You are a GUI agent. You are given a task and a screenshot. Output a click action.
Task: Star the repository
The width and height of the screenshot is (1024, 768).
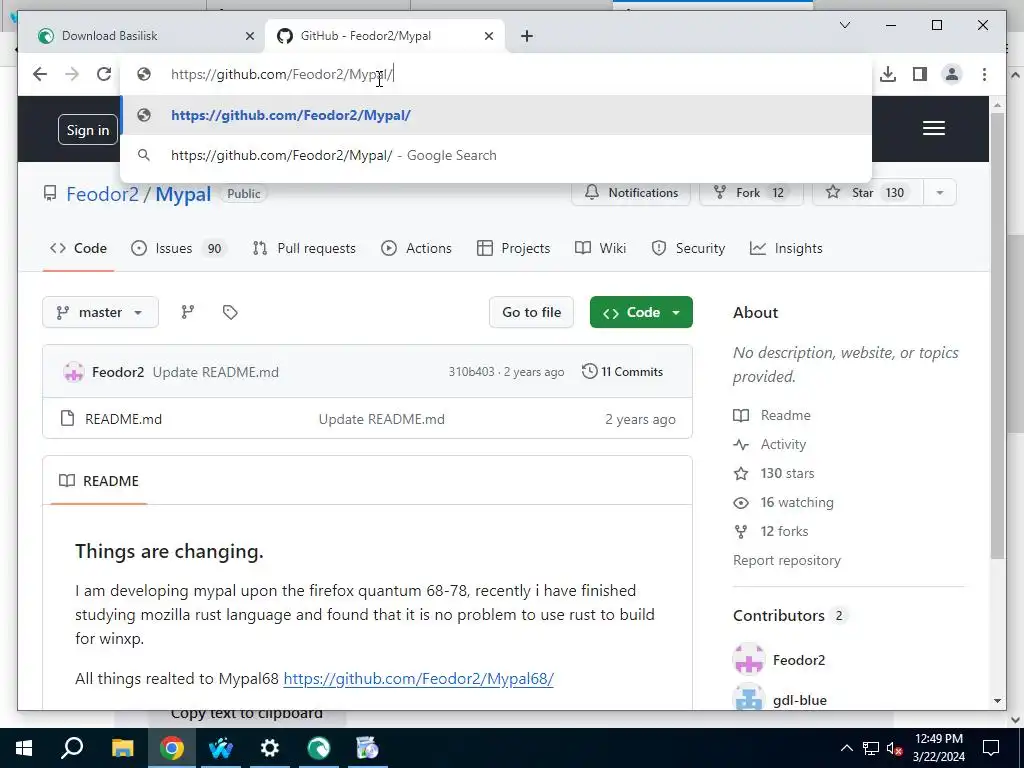pyautogui.click(x=867, y=193)
